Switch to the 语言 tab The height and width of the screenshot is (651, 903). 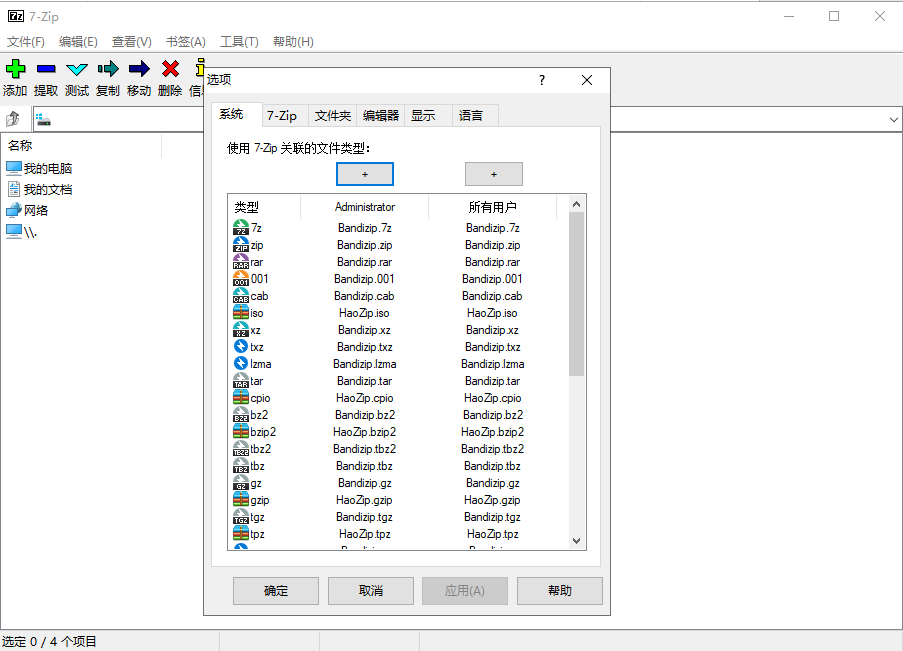[475, 116]
